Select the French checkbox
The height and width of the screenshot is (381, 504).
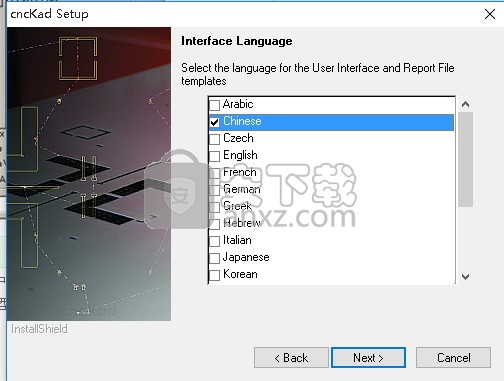pos(214,173)
